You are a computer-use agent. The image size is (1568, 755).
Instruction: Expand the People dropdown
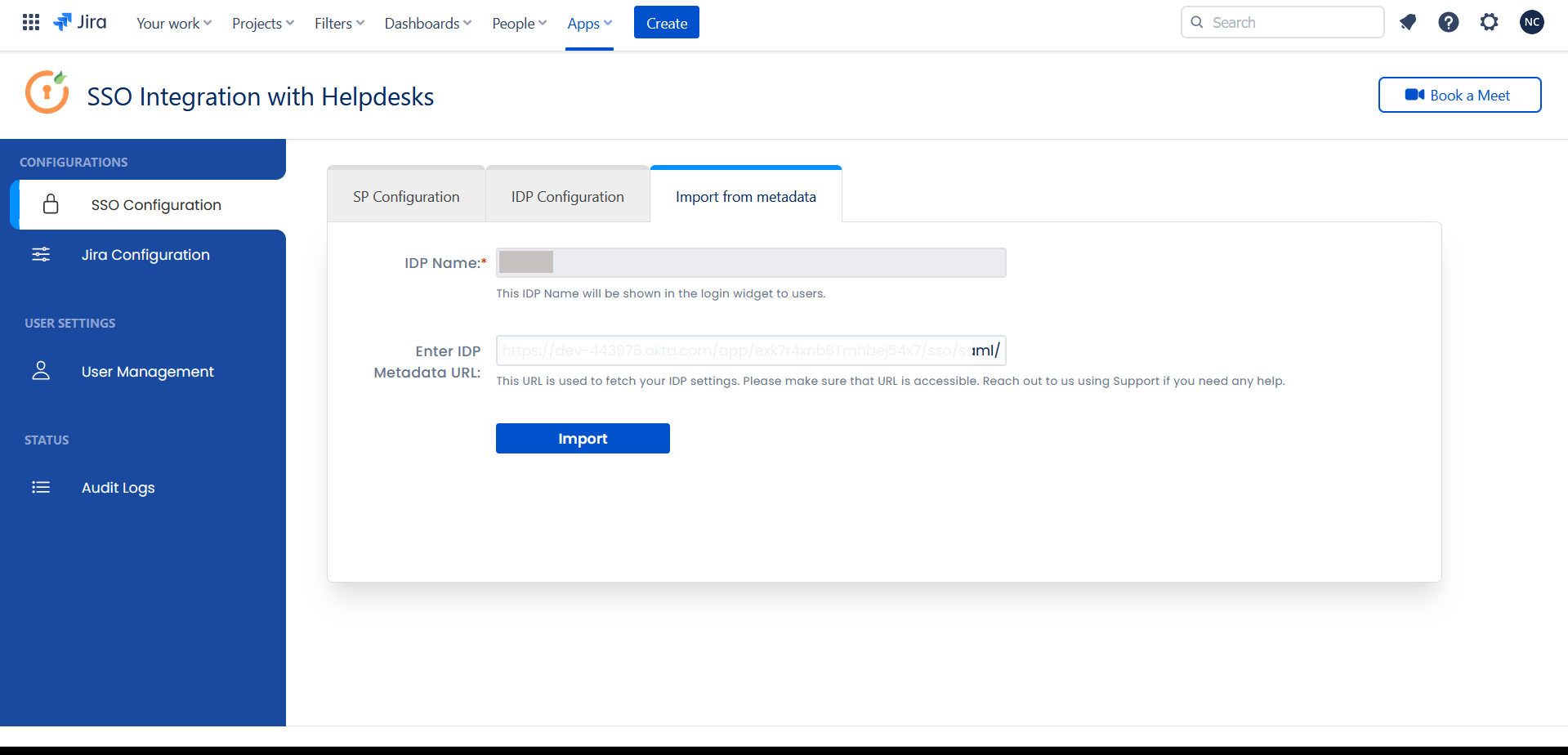[x=519, y=24]
